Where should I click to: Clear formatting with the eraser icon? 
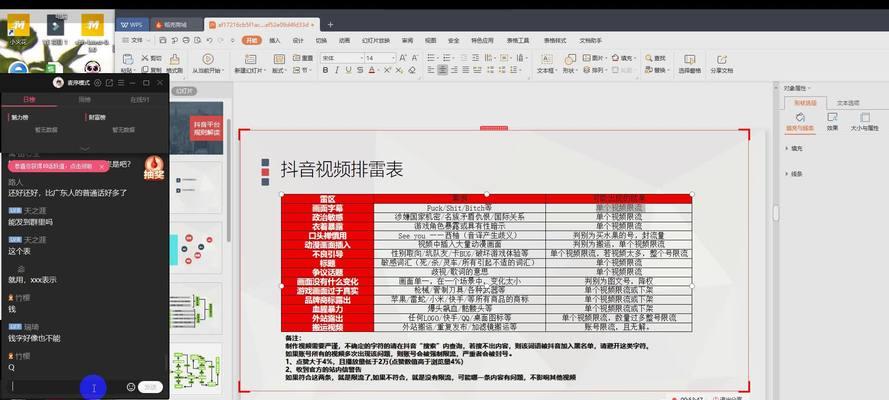(412, 70)
